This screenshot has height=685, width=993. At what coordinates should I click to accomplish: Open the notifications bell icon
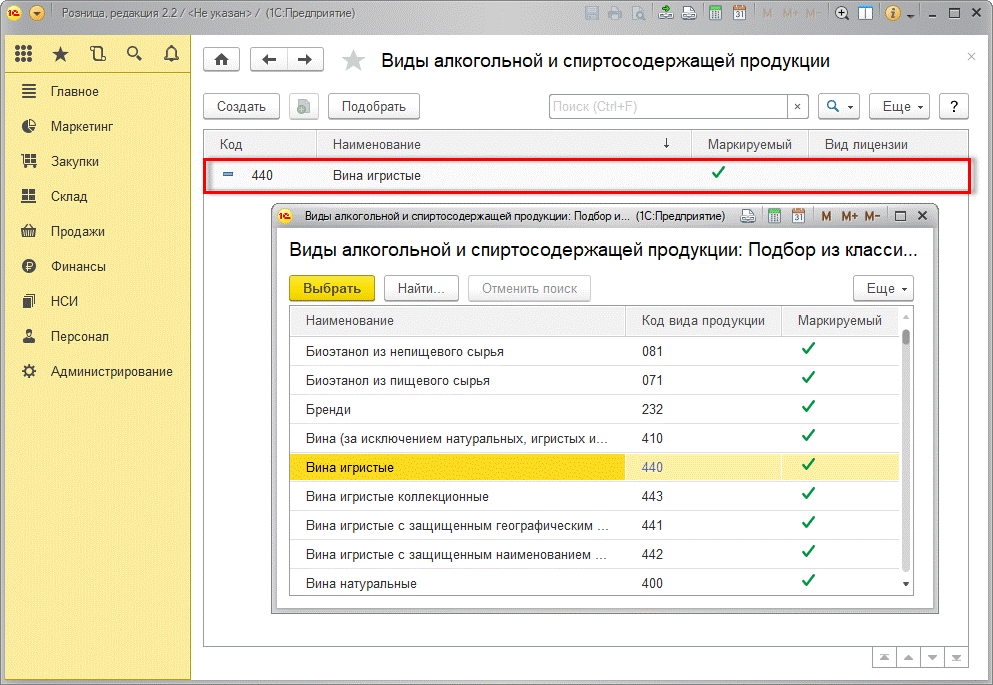click(x=171, y=54)
